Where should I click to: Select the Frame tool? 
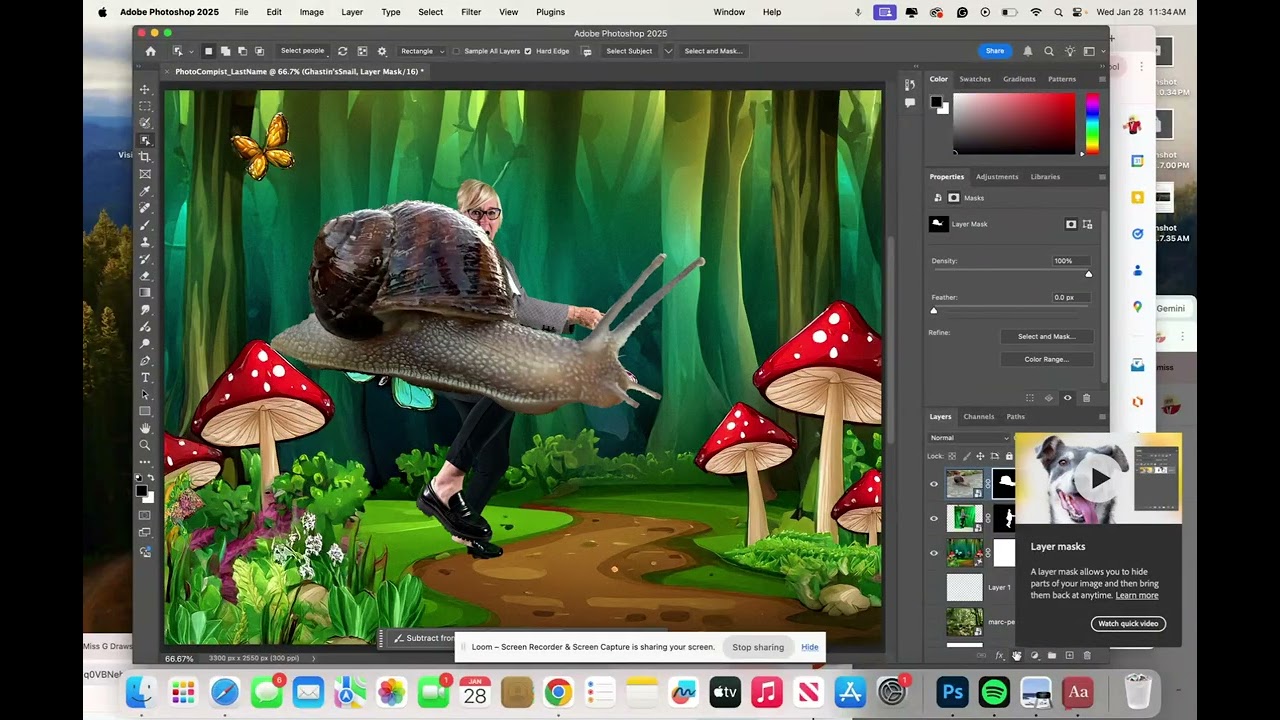pos(145,174)
